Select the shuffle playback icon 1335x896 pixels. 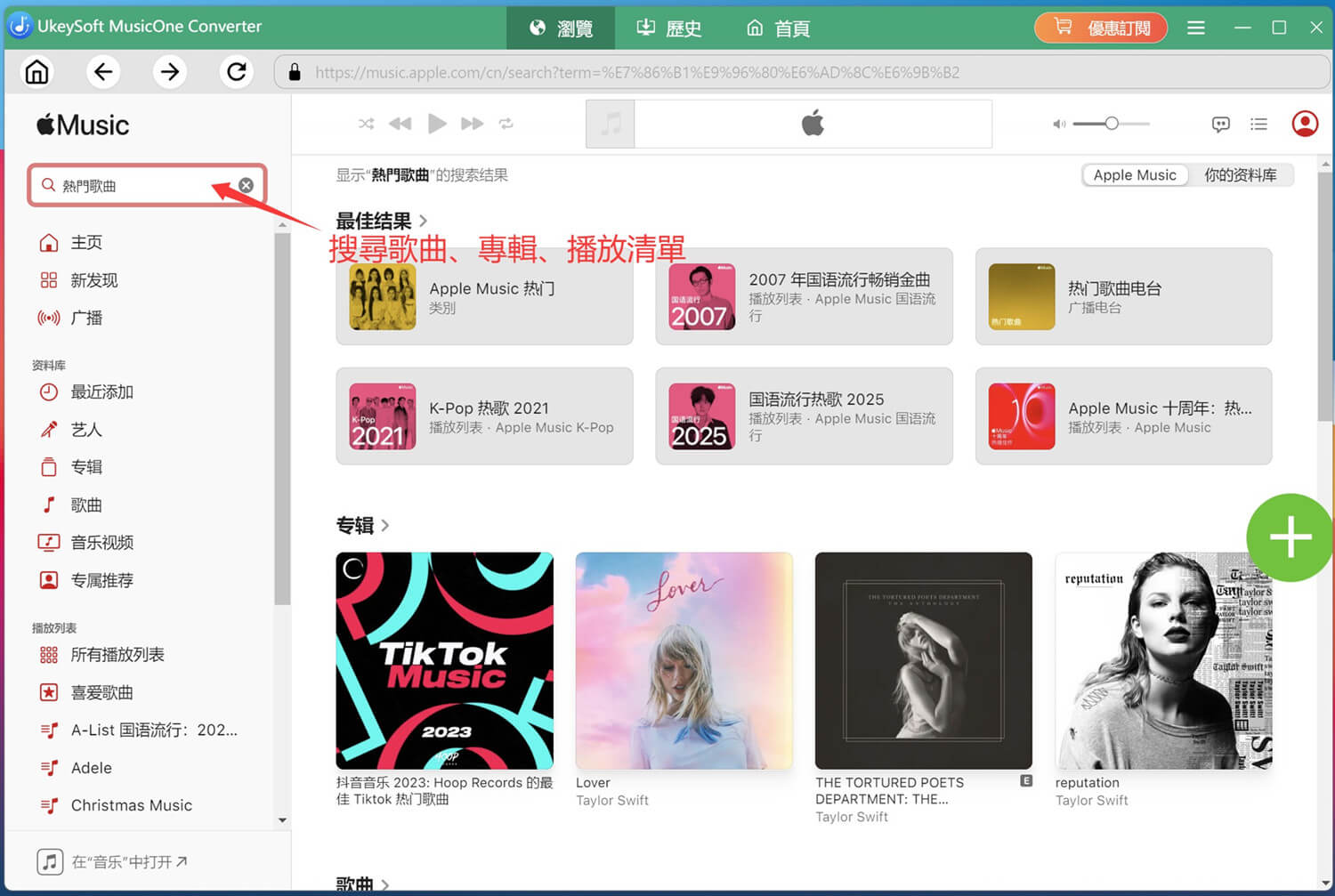tap(366, 124)
